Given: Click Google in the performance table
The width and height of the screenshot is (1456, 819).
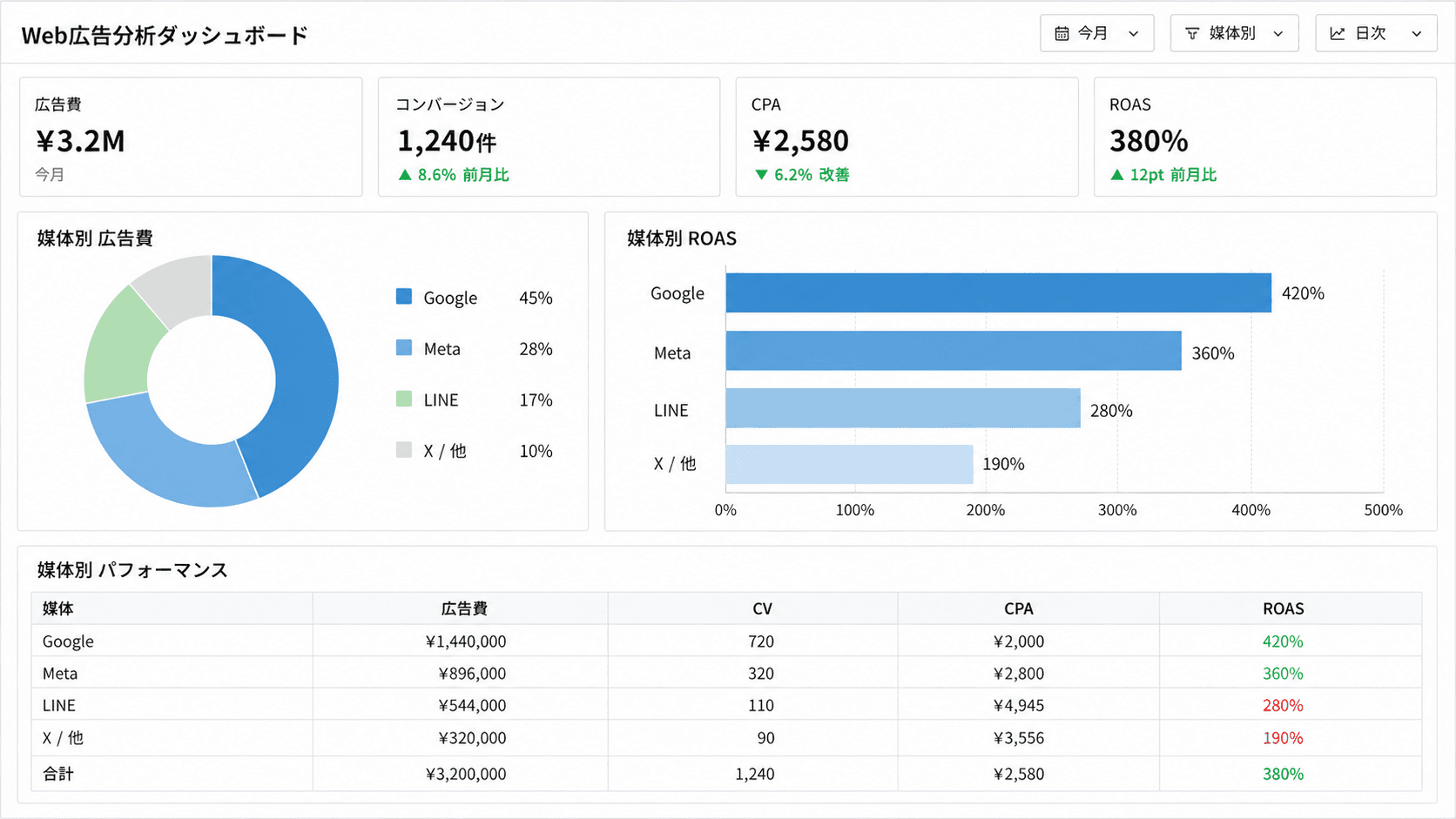Looking at the screenshot, I should coord(68,641).
